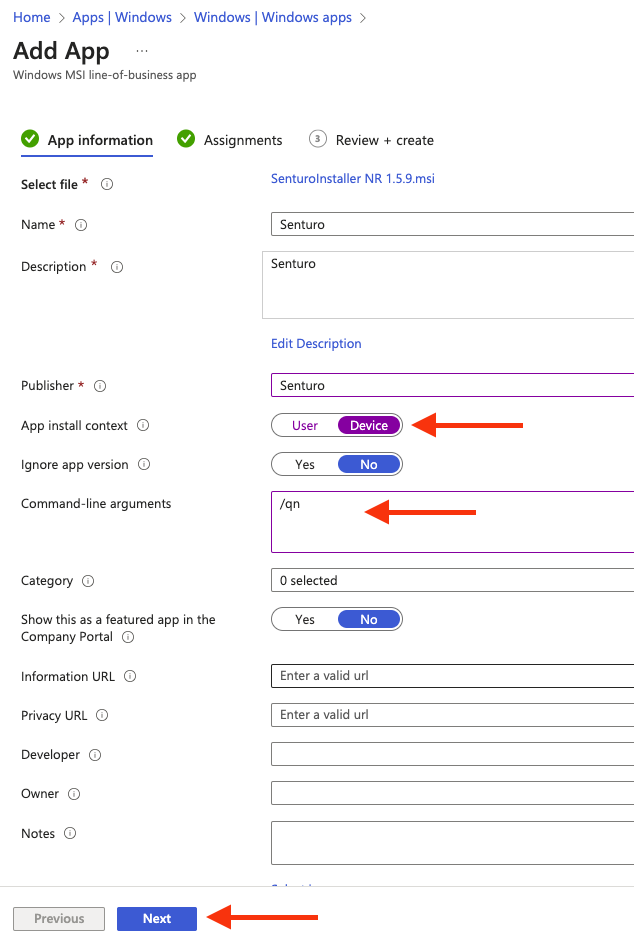Click the Owner input field

pos(453,793)
